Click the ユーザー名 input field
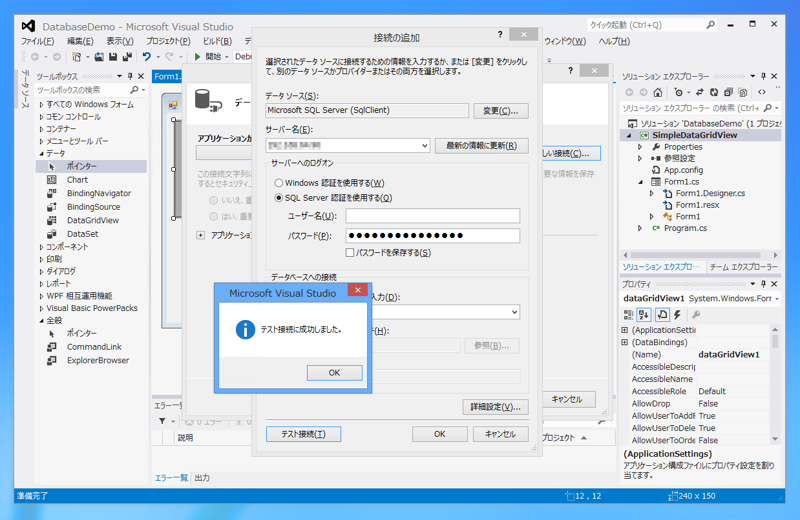Screen dimensions: 800x520 click(x=433, y=216)
